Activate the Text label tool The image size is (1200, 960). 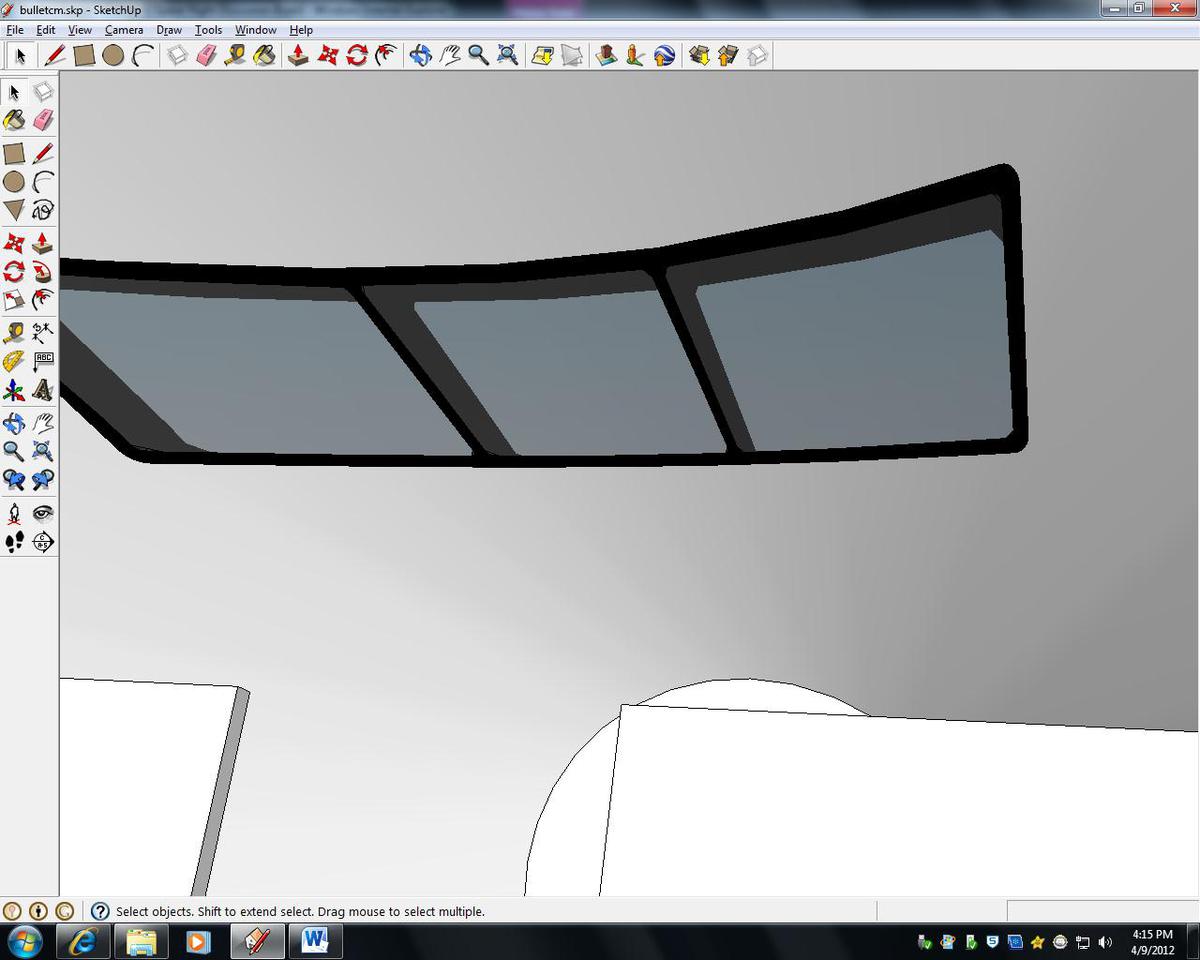point(43,361)
